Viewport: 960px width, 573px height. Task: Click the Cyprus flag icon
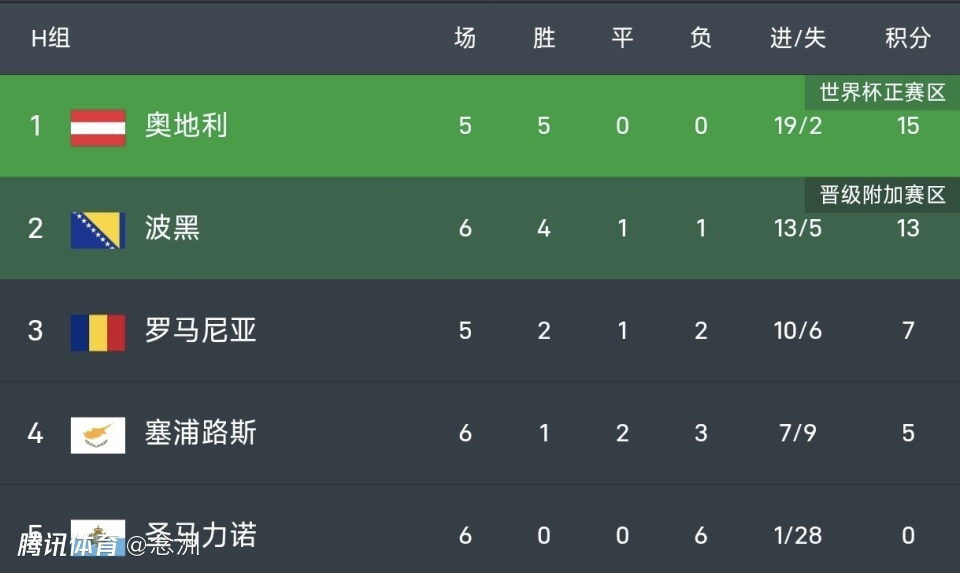(x=98, y=434)
